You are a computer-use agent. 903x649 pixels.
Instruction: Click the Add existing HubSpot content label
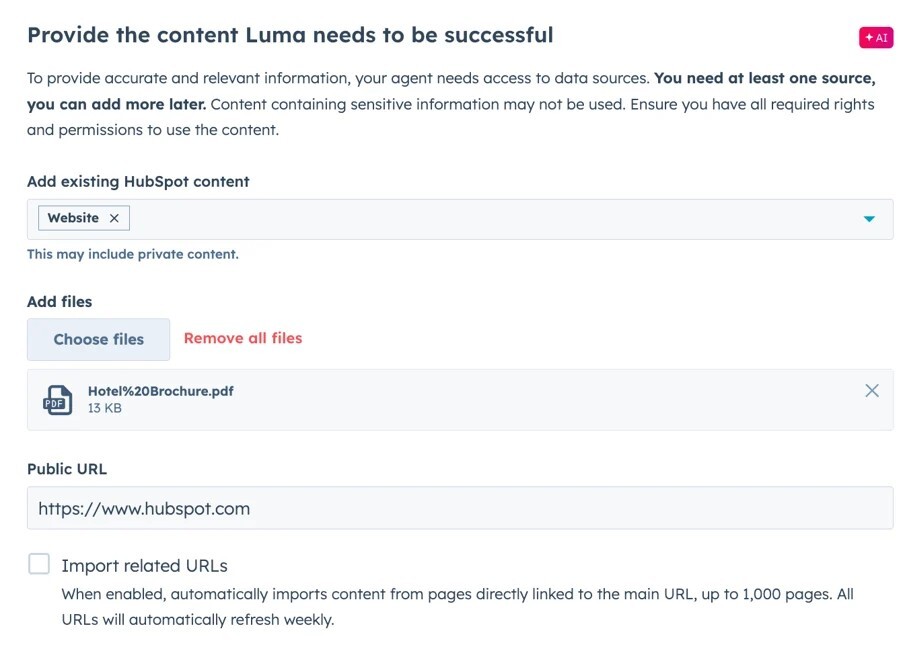[138, 181]
